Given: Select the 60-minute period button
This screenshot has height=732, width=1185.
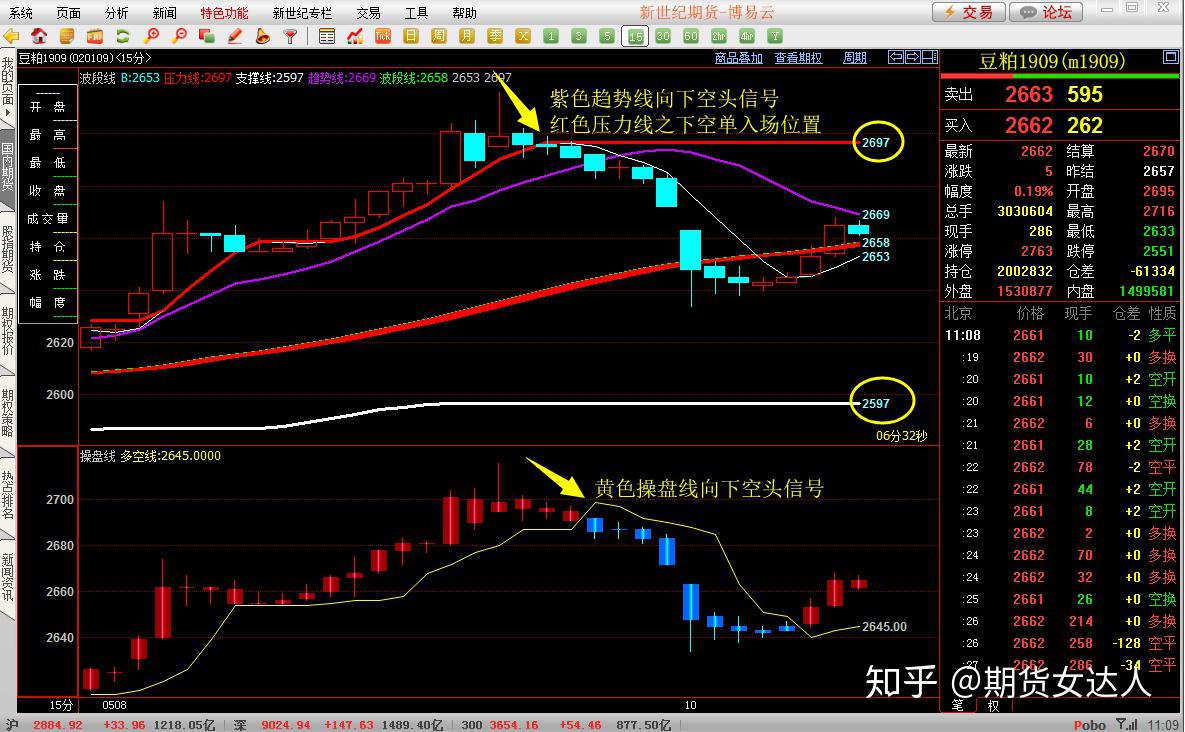Looking at the screenshot, I should click(691, 36).
